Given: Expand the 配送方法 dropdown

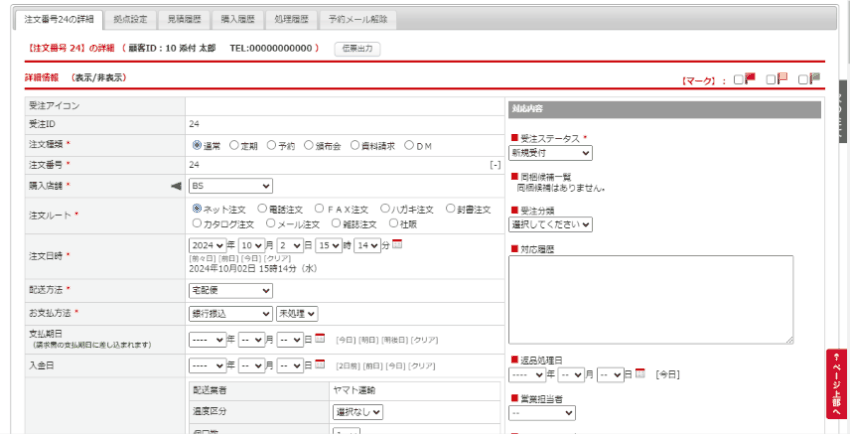Looking at the screenshot, I should coord(230,290).
